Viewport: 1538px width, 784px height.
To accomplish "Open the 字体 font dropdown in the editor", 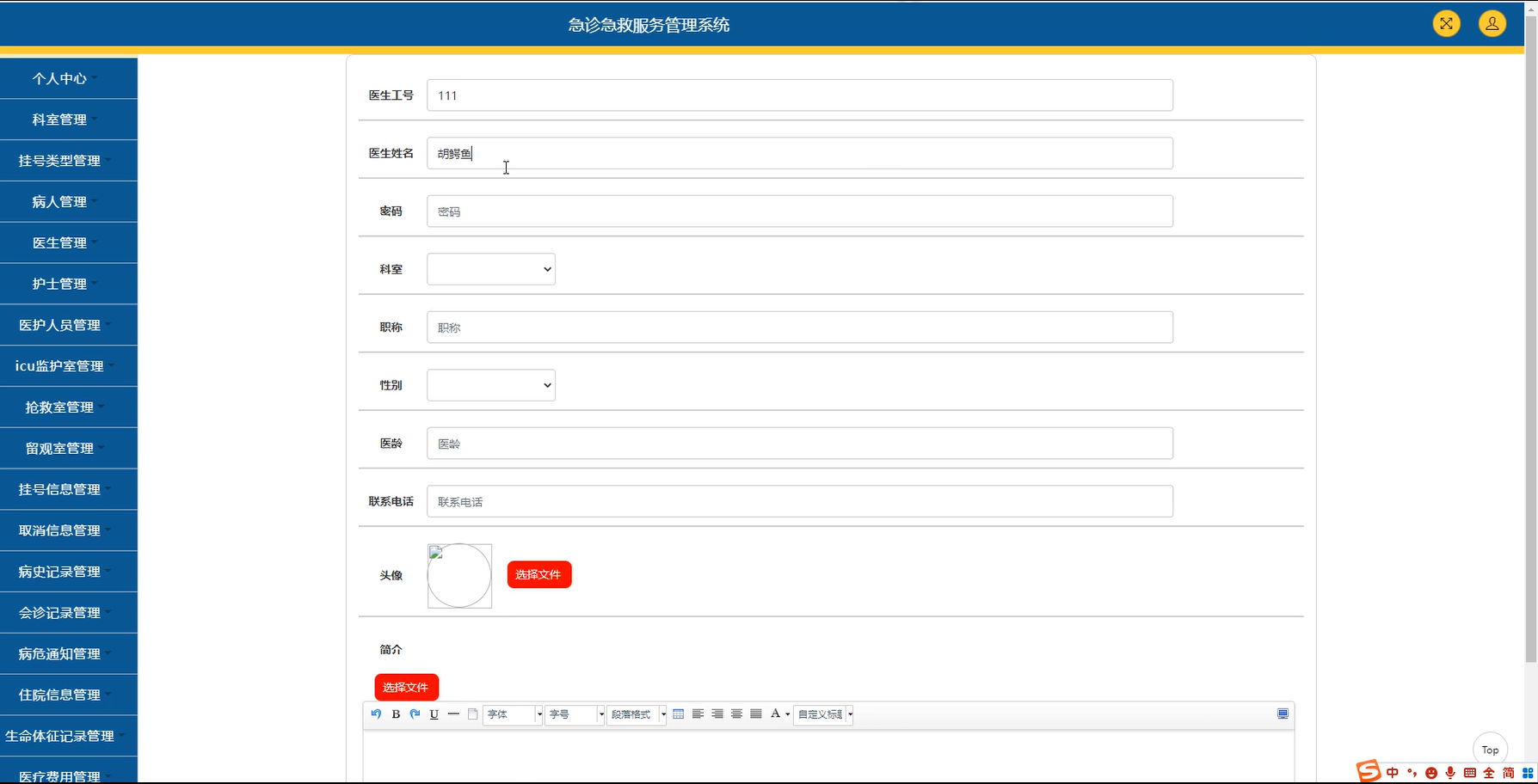I will click(512, 714).
